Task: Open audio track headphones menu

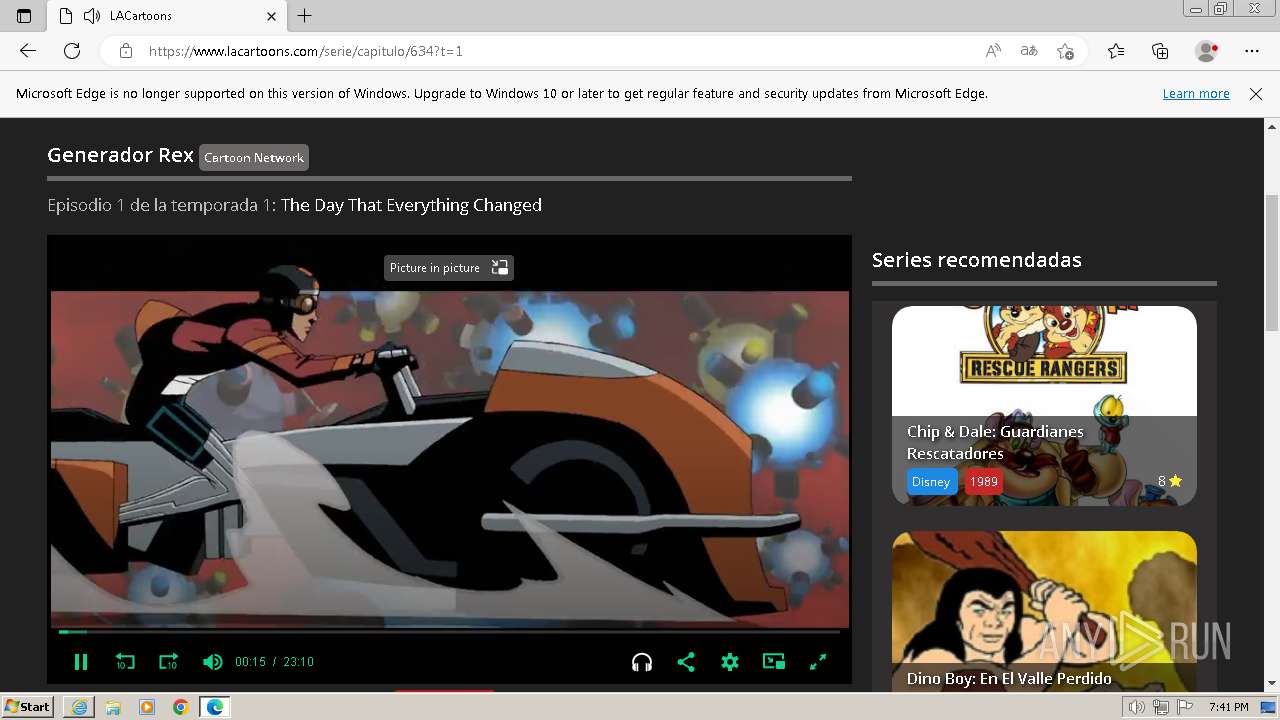Action: [642, 662]
